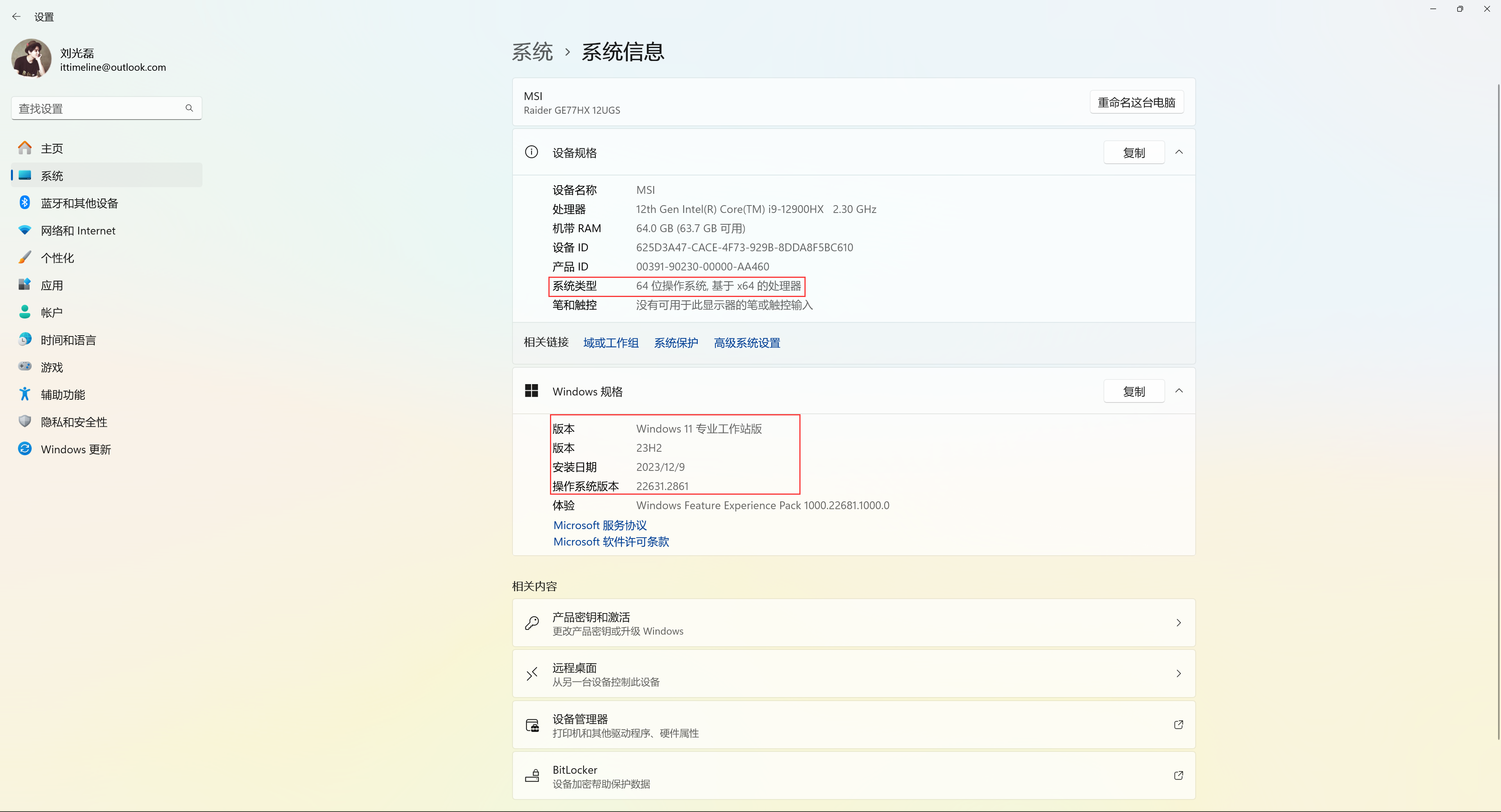Viewport: 1501px width, 812px height.
Task: Click the Windows logo icon beside Windows 规格
Action: coord(531,391)
